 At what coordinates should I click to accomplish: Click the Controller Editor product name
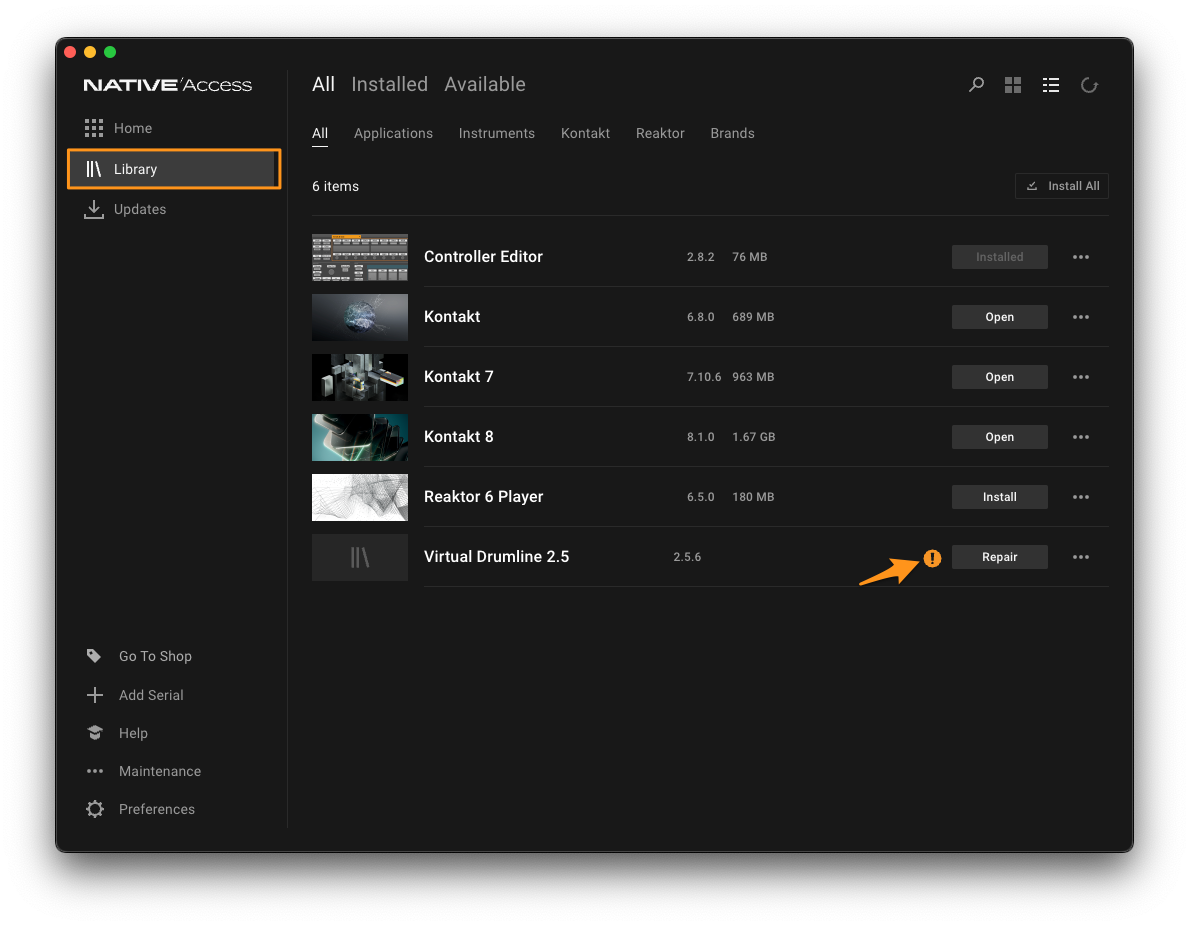coord(483,256)
